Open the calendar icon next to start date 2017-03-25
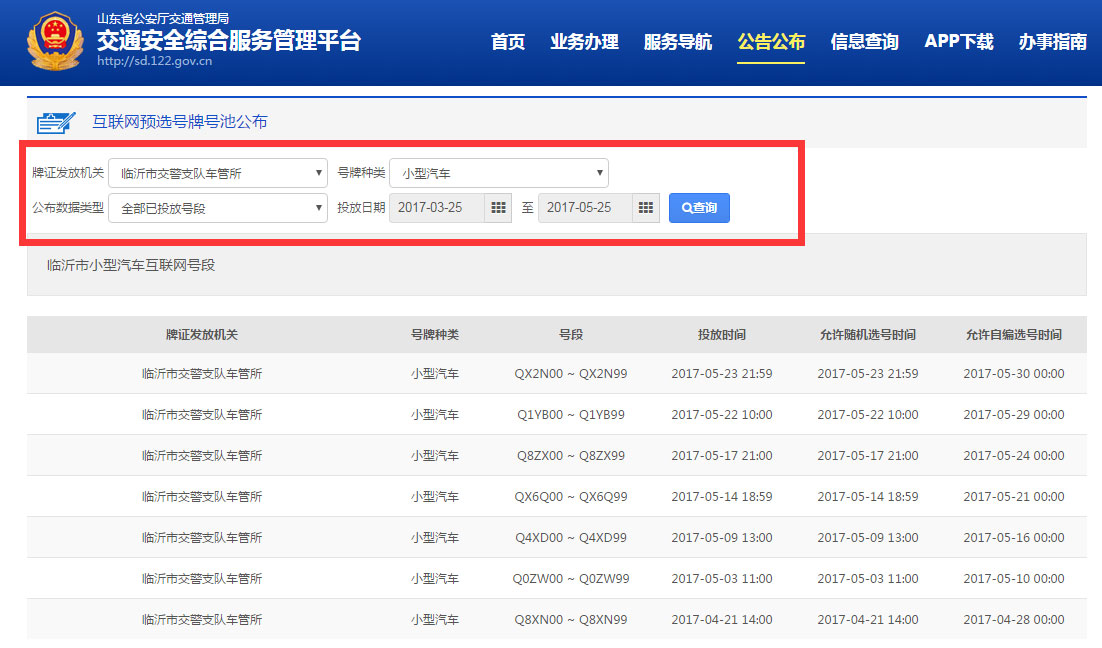Image resolution: width=1102 pixels, height=648 pixels. [x=498, y=208]
